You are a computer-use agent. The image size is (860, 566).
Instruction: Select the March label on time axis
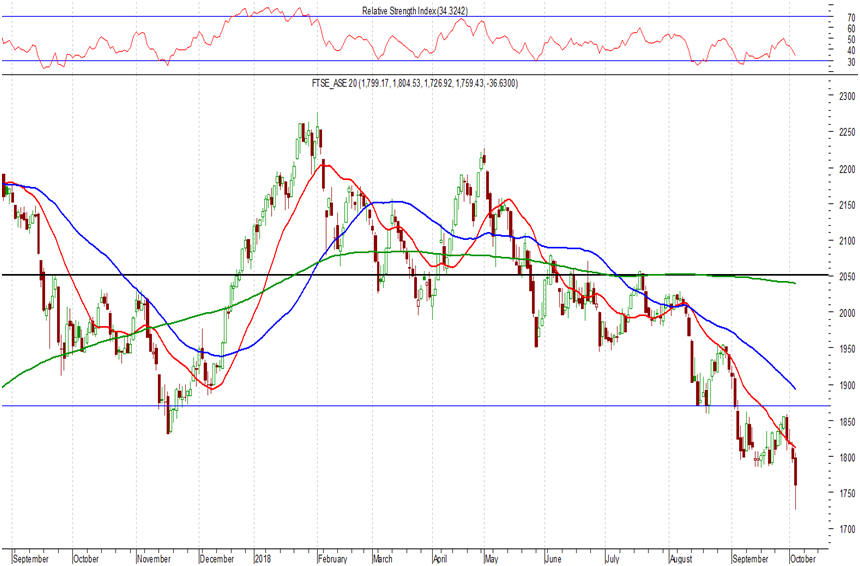tap(382, 559)
